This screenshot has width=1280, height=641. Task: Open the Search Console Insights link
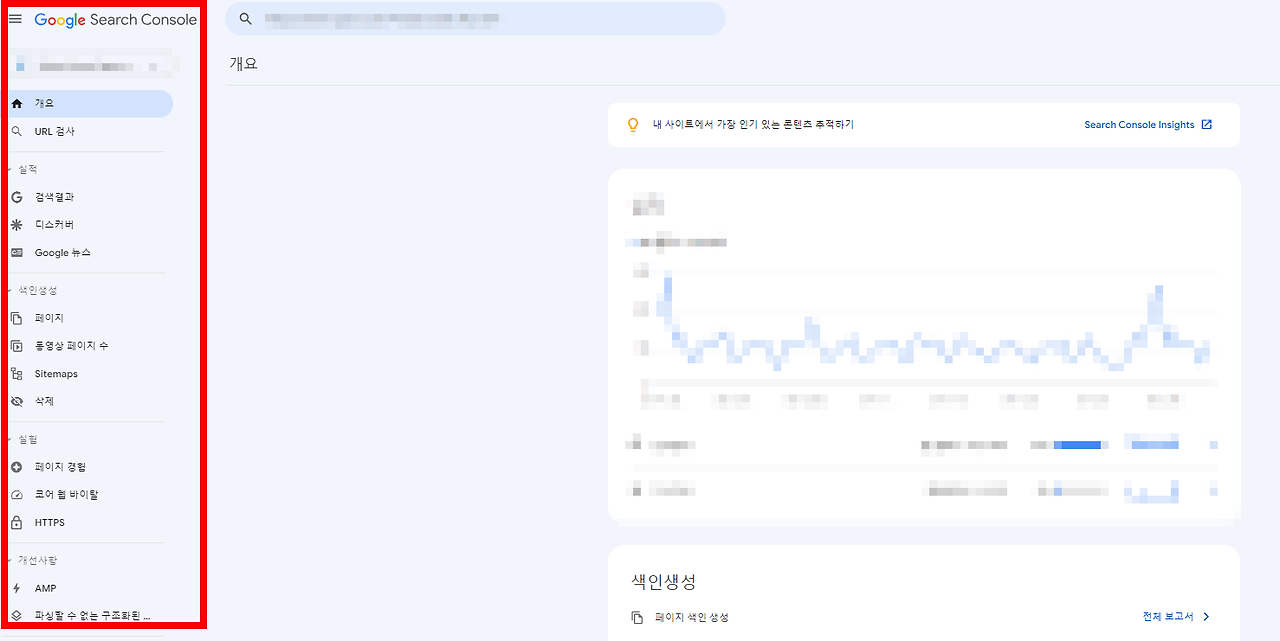[x=1139, y=125]
